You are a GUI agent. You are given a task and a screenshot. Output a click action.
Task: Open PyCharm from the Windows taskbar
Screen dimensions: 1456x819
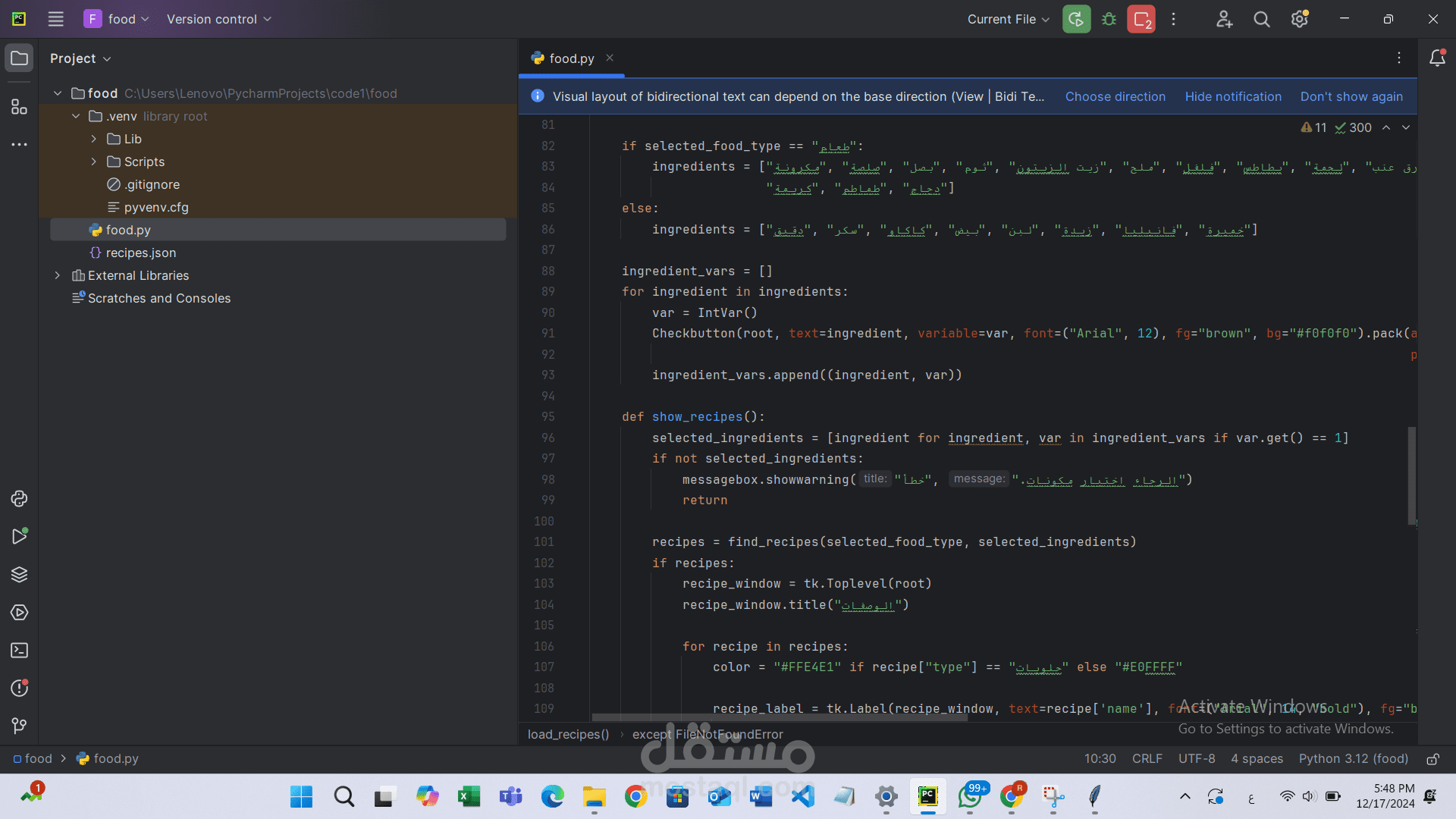[x=927, y=796]
